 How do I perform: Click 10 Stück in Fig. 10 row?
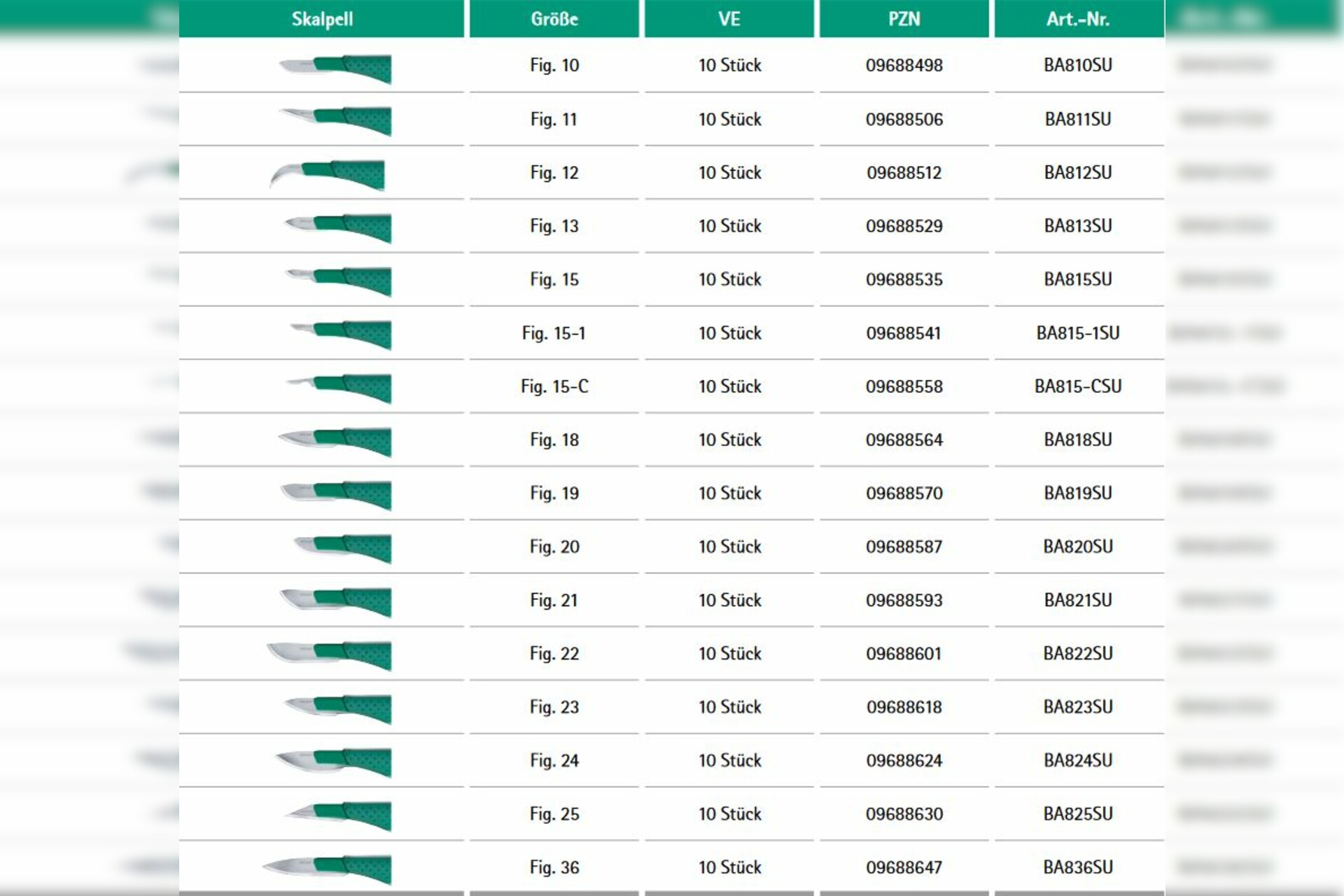[729, 65]
